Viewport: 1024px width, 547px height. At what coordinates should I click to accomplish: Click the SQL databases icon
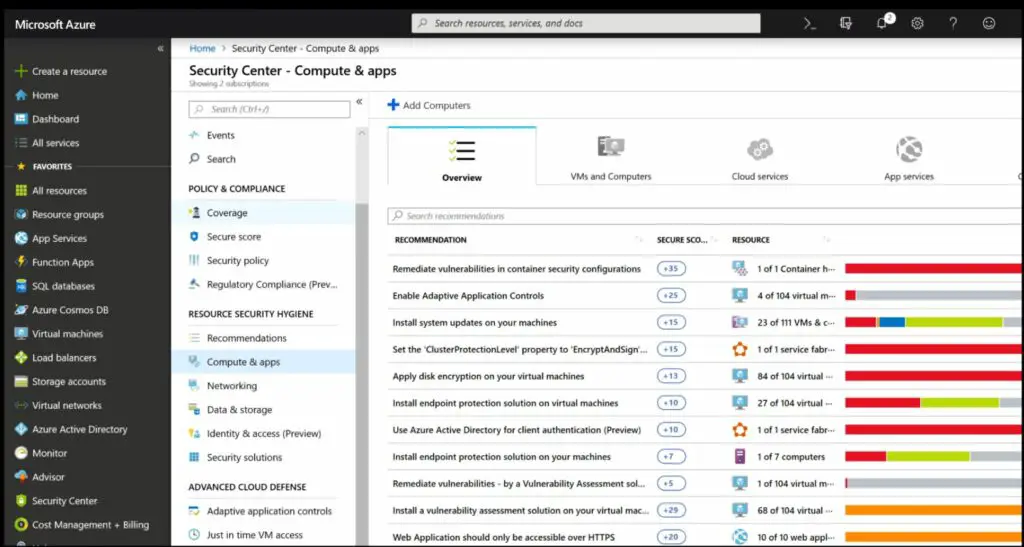coord(21,286)
